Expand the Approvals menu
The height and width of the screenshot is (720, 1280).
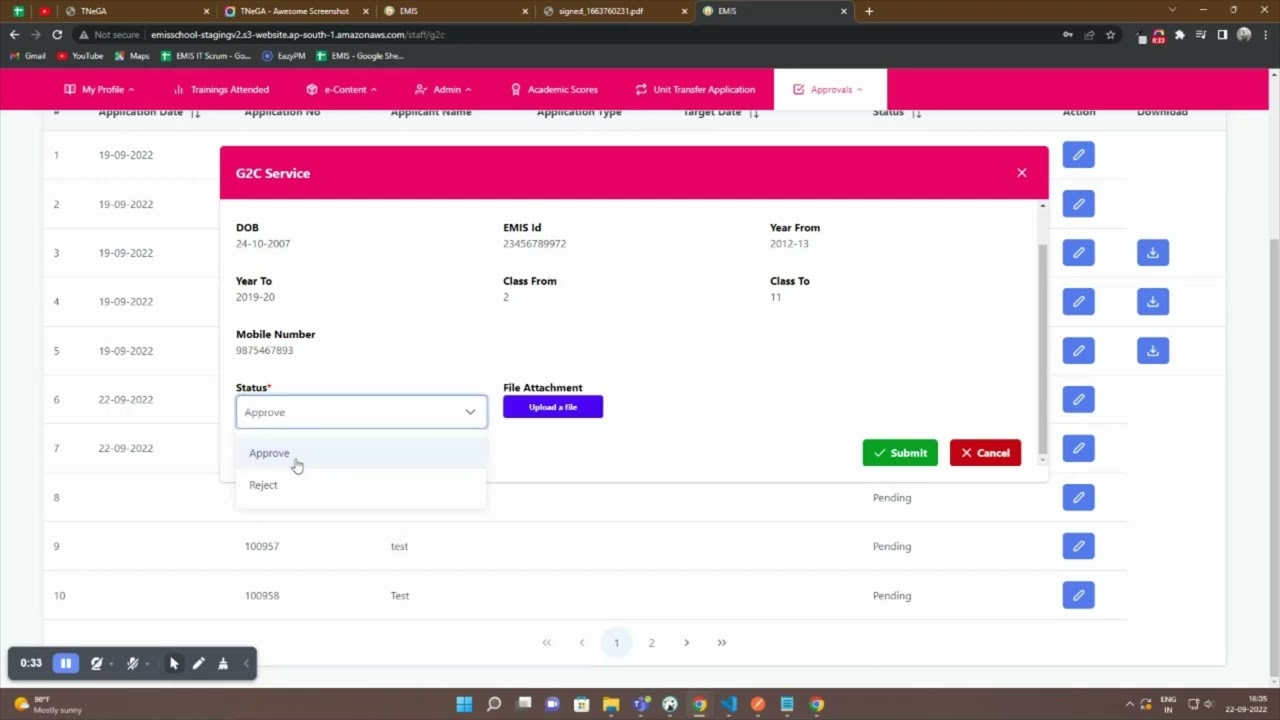tap(829, 89)
